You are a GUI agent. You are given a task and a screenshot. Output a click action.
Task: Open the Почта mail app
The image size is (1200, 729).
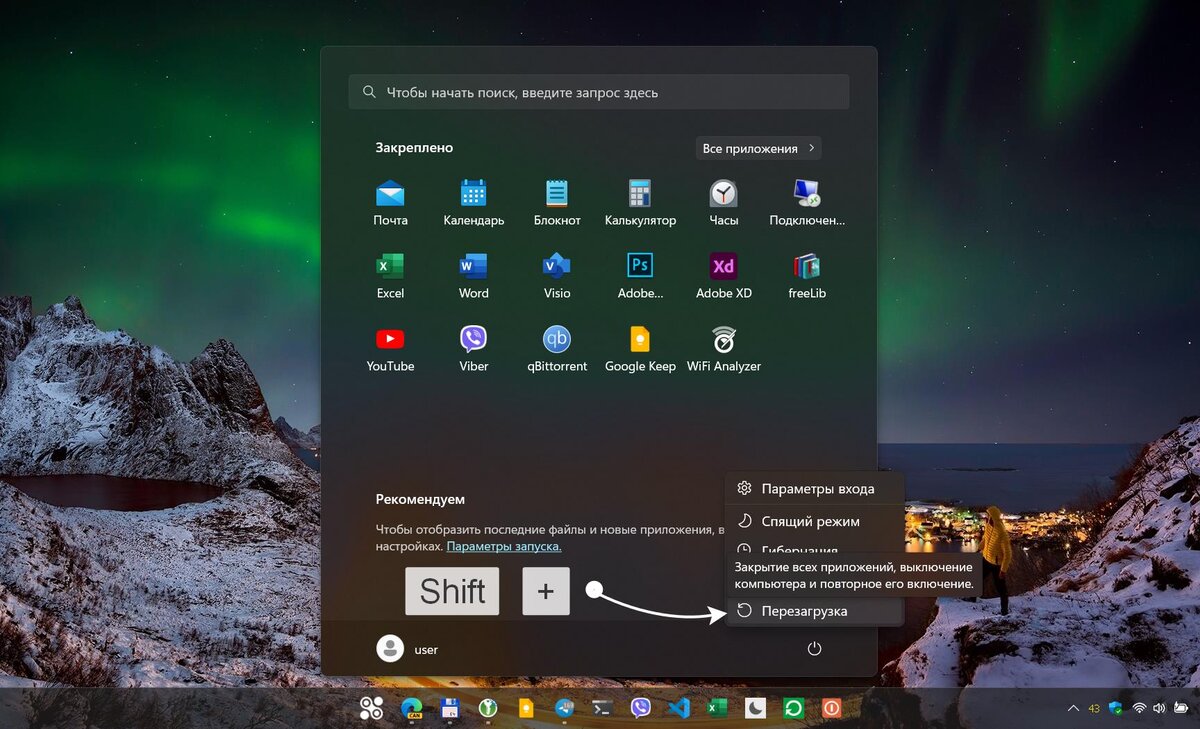pyautogui.click(x=390, y=203)
